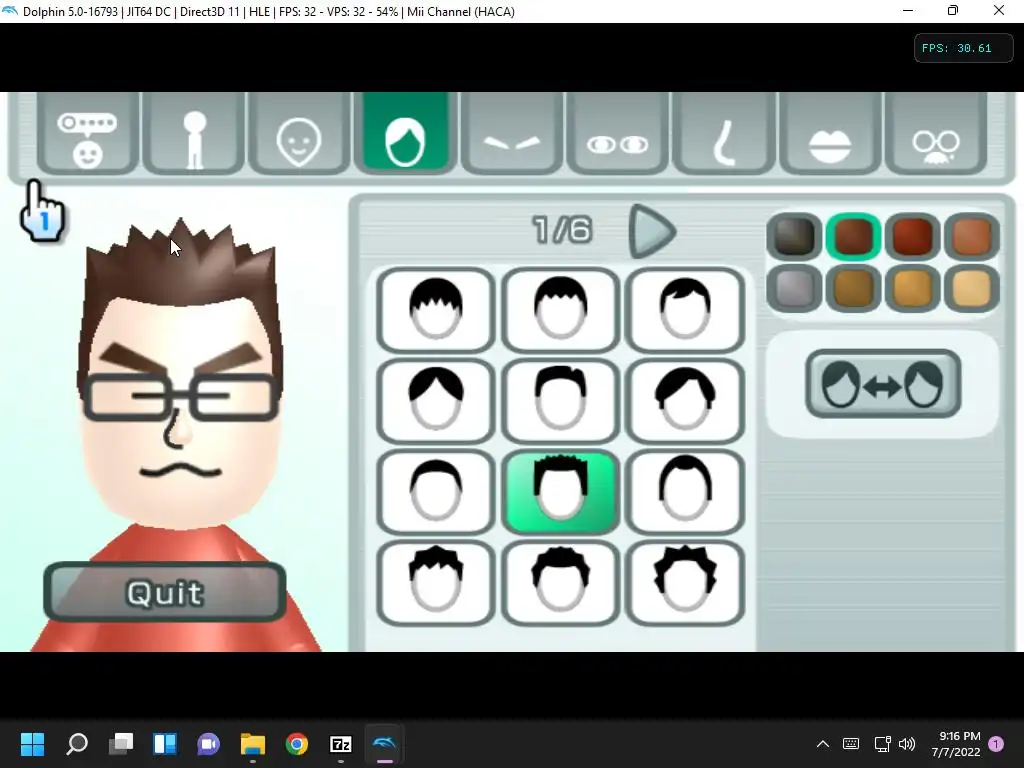Choose hair style in row two, middle column
Image resolution: width=1024 pixels, height=768 pixels.
[560, 401]
